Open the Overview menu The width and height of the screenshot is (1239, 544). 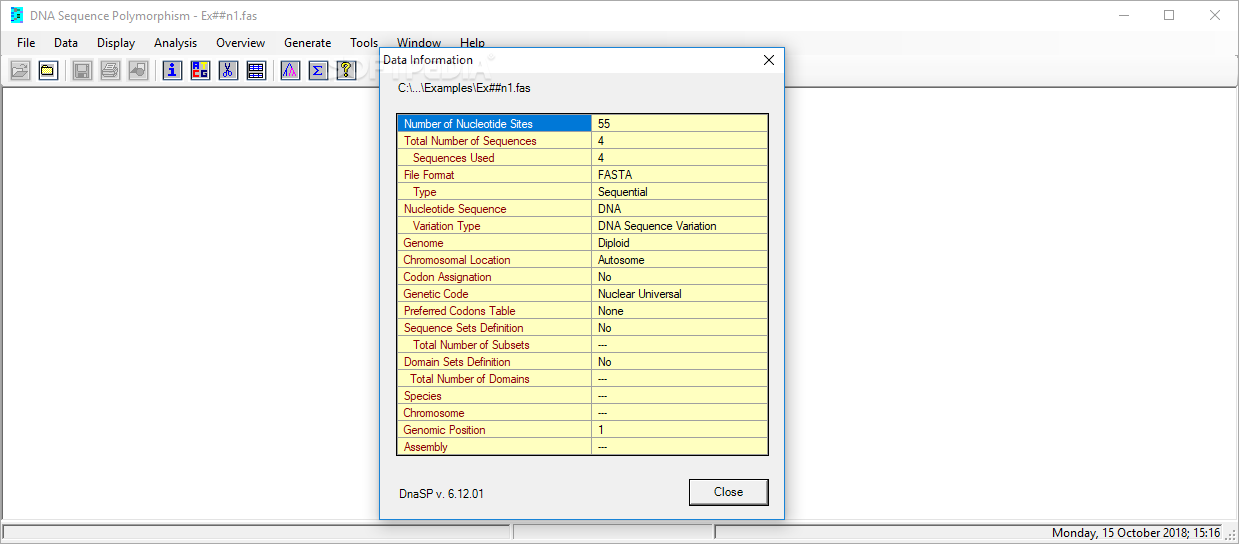point(240,43)
